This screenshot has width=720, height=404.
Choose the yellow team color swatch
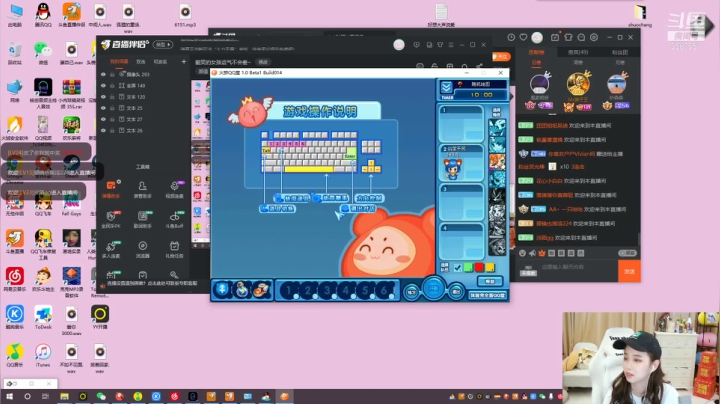490,268
